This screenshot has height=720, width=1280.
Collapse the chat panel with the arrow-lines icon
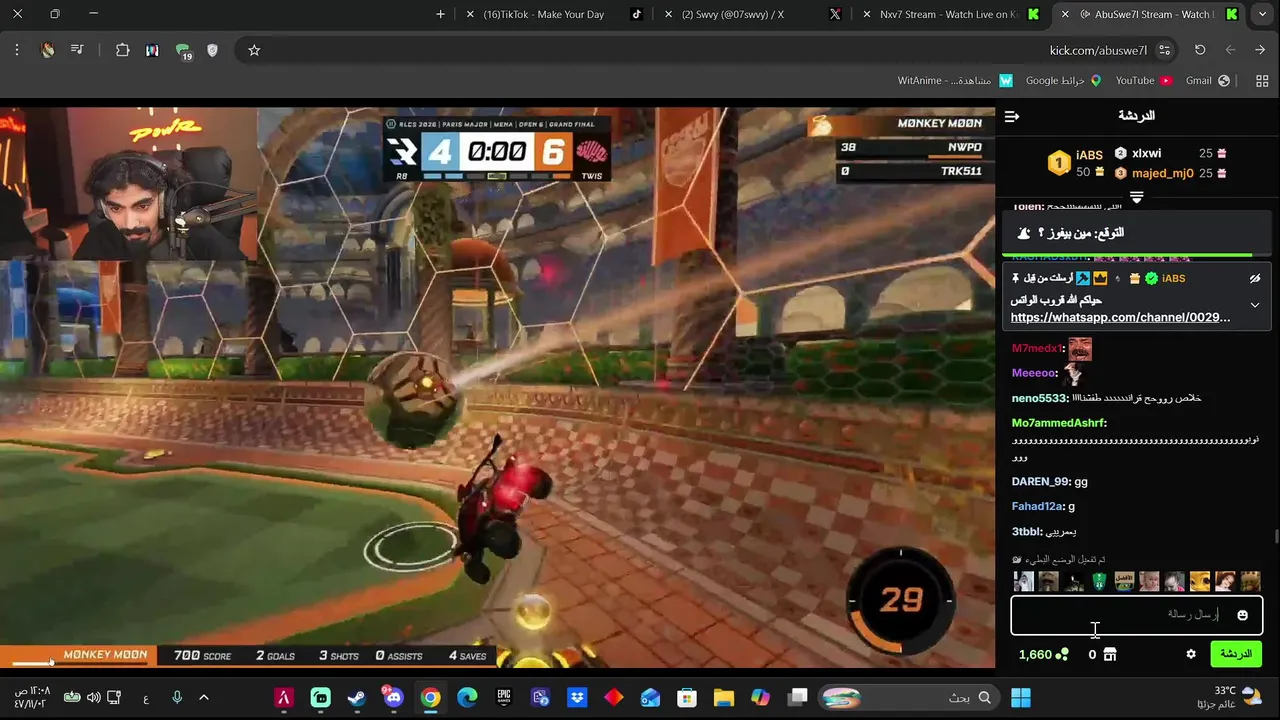coord(1011,116)
